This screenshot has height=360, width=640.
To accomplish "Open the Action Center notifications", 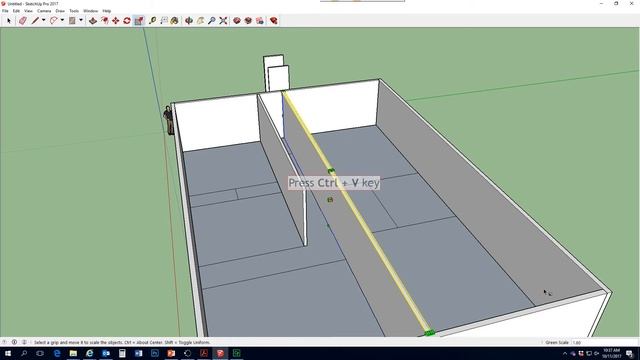I will pos(630,353).
